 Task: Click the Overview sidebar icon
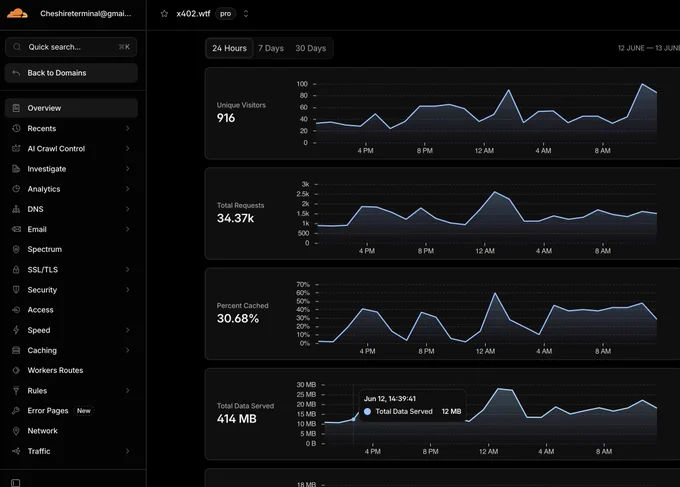(x=16, y=108)
